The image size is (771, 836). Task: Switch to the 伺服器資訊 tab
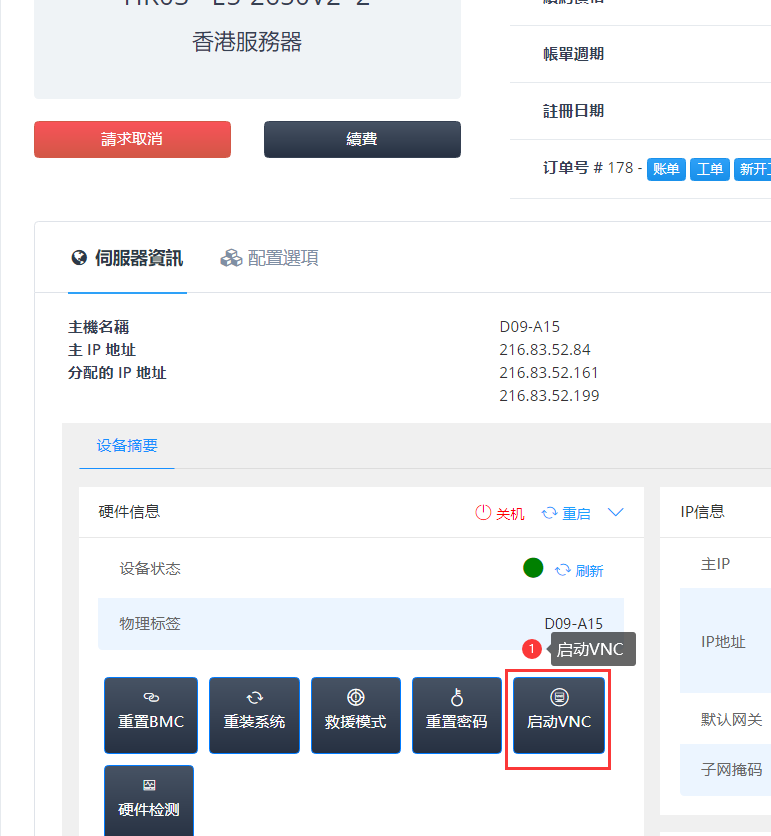click(127, 259)
